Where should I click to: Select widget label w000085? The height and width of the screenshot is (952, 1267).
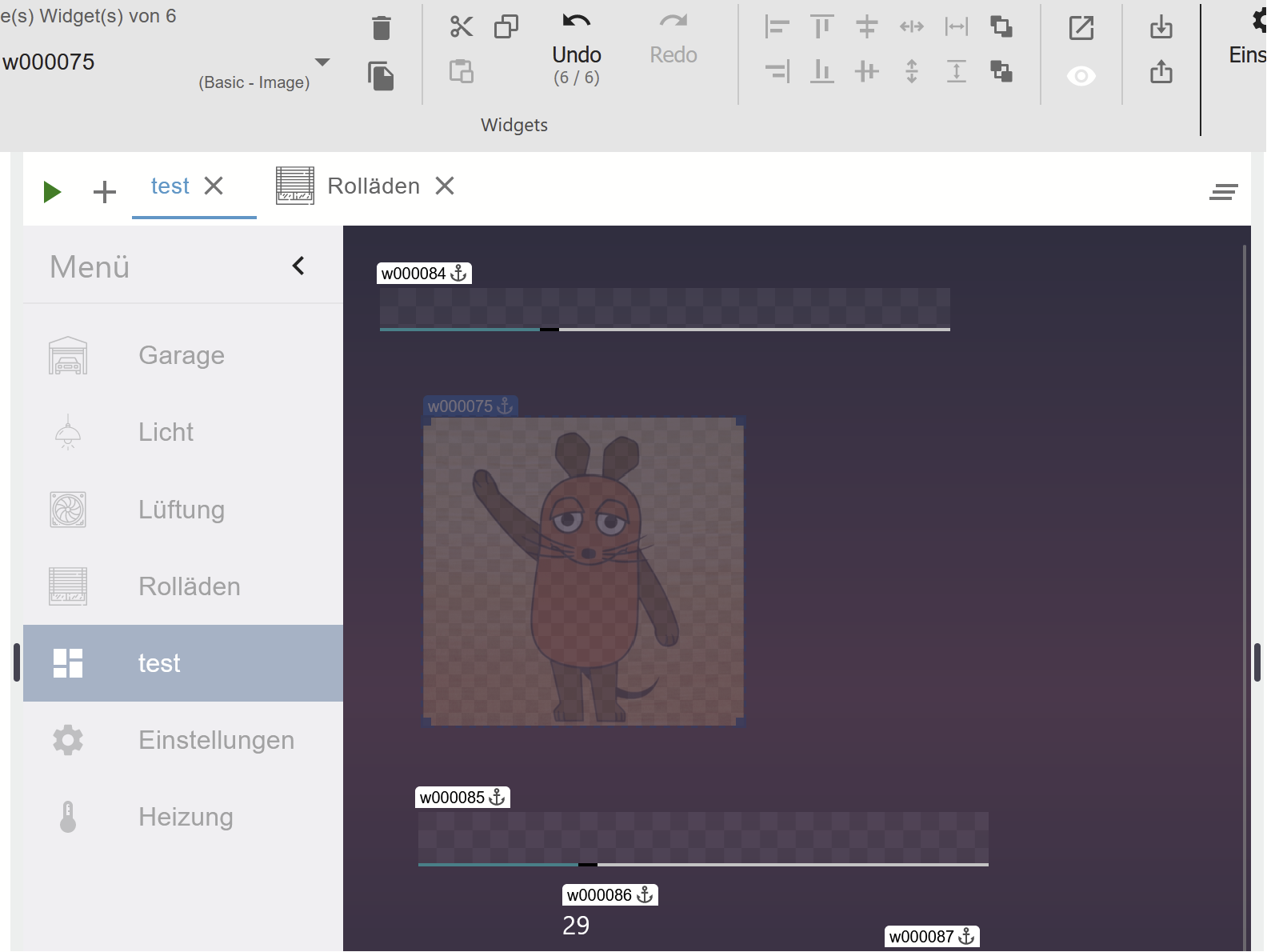(x=462, y=798)
